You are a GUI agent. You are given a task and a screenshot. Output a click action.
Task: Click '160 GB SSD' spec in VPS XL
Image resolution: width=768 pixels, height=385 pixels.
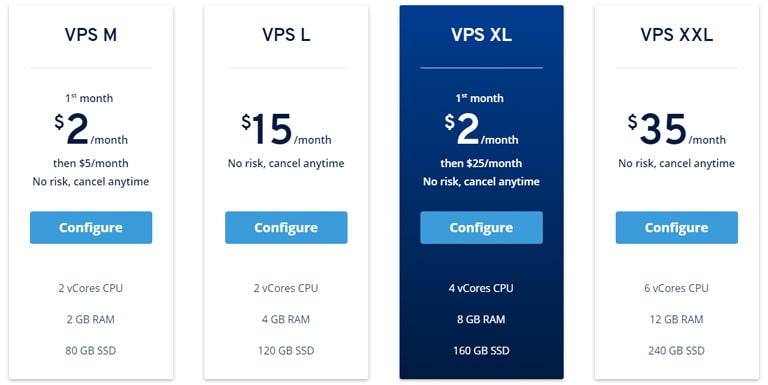tap(481, 351)
